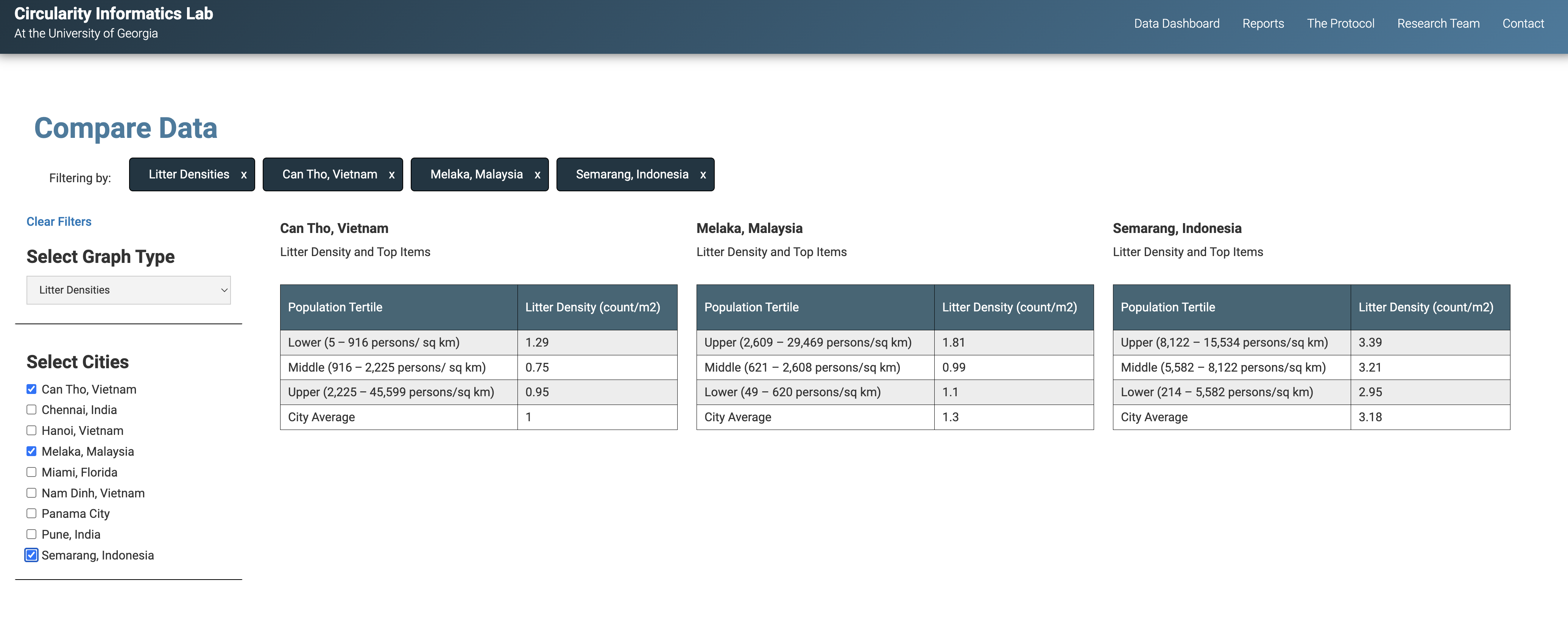Open the Litter Densities graph type dropdown
Viewport: 1568px width, 622px height.
click(x=128, y=290)
